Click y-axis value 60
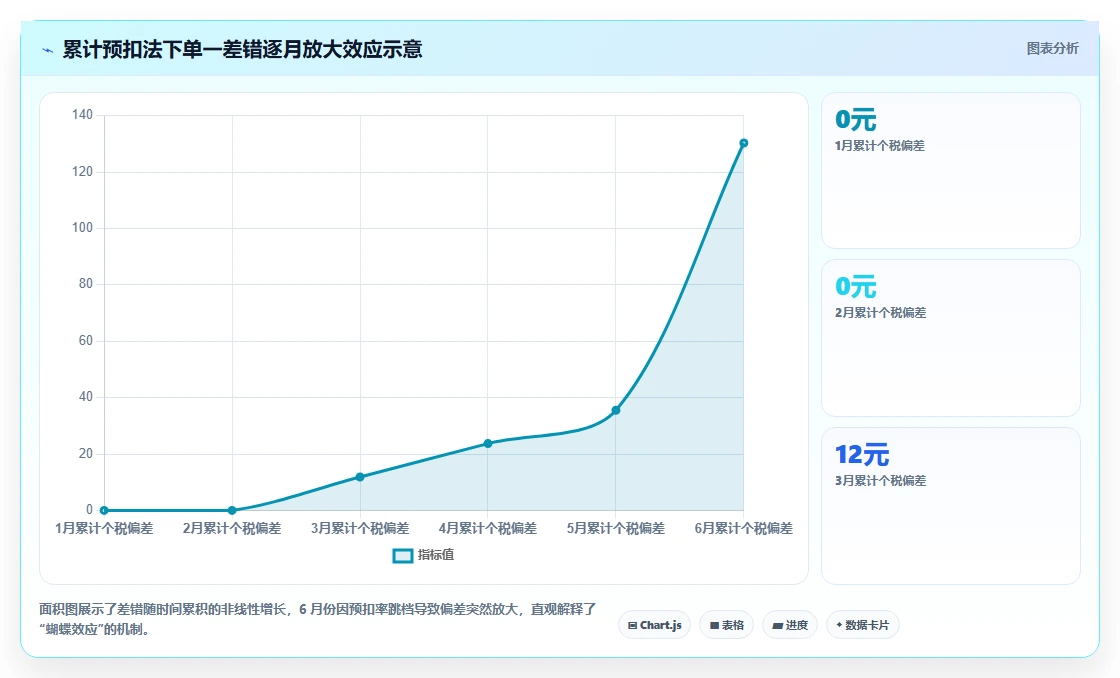The width and height of the screenshot is (1120, 678). [86, 340]
